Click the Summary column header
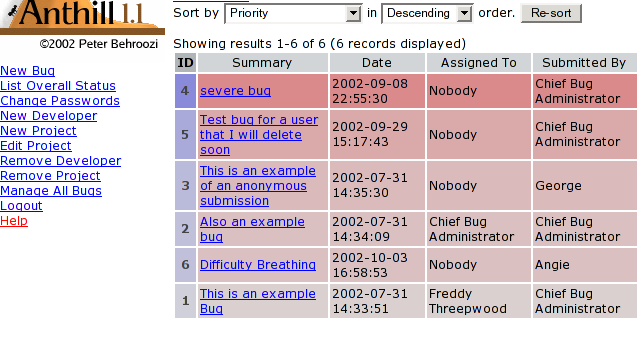640x360 pixels. [x=262, y=62]
